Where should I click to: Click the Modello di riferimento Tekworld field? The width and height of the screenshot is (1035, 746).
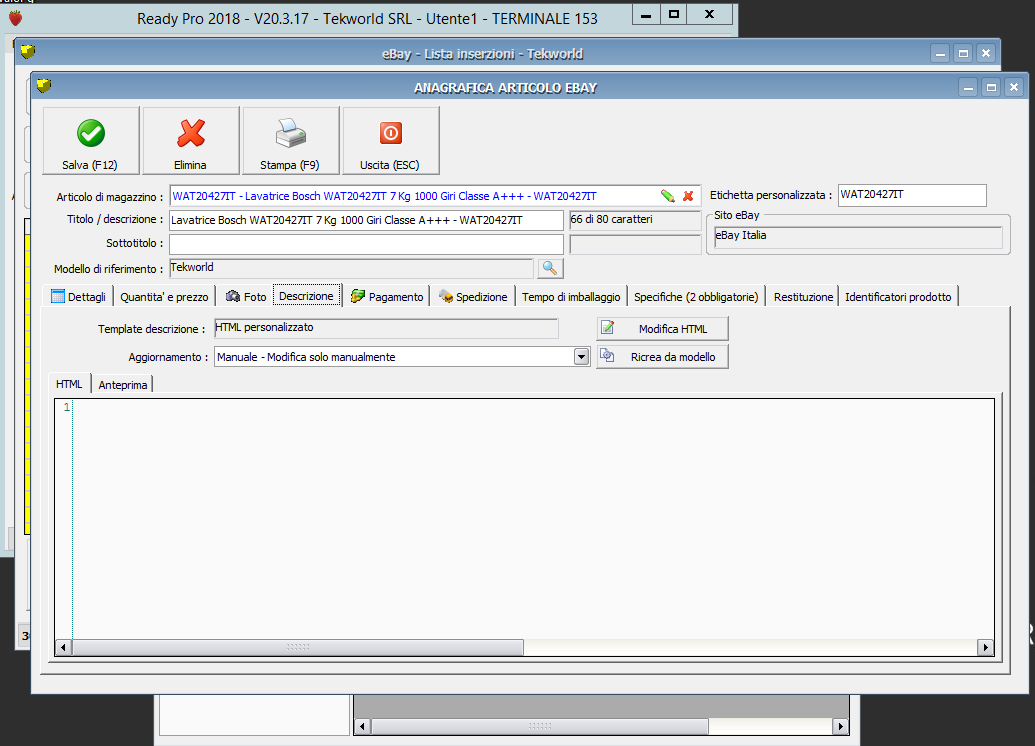351,268
